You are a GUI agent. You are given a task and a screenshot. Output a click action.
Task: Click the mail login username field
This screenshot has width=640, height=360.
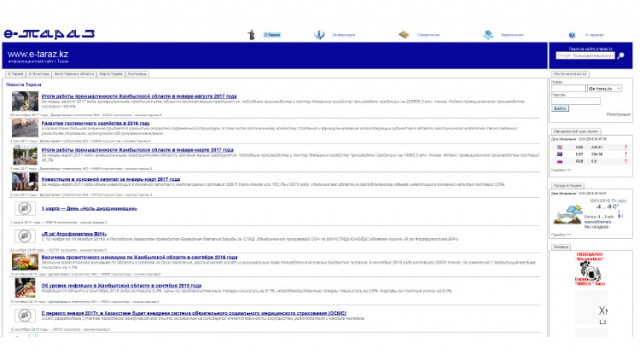569,89
